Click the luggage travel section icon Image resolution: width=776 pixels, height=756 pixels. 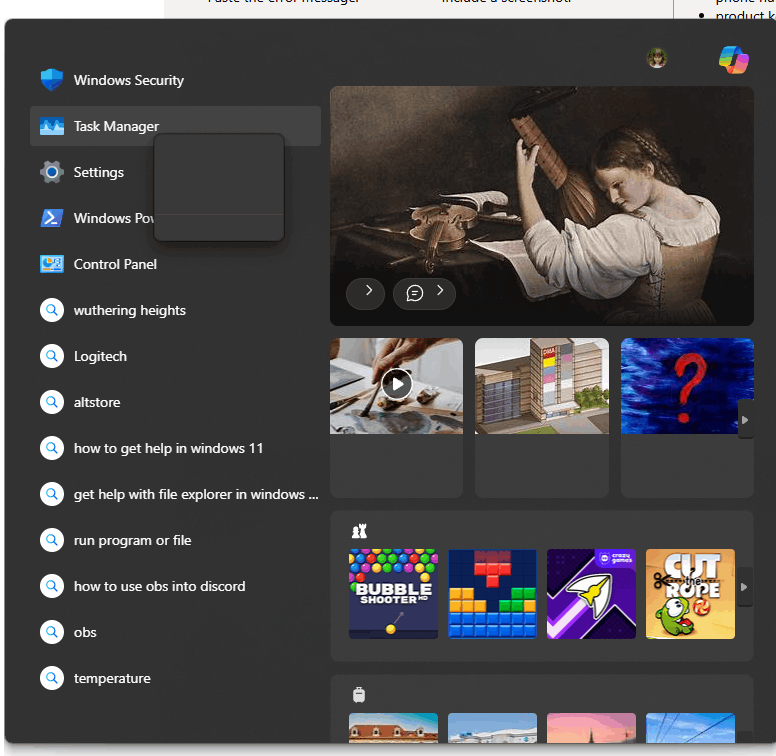359,695
